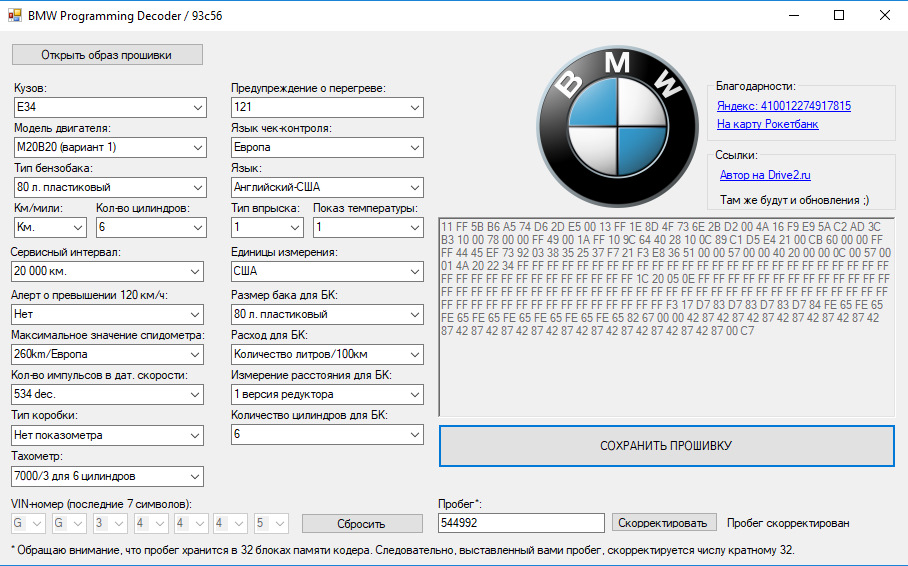Open Предупреждение о перегреве dropdown 121

[x=327, y=107]
